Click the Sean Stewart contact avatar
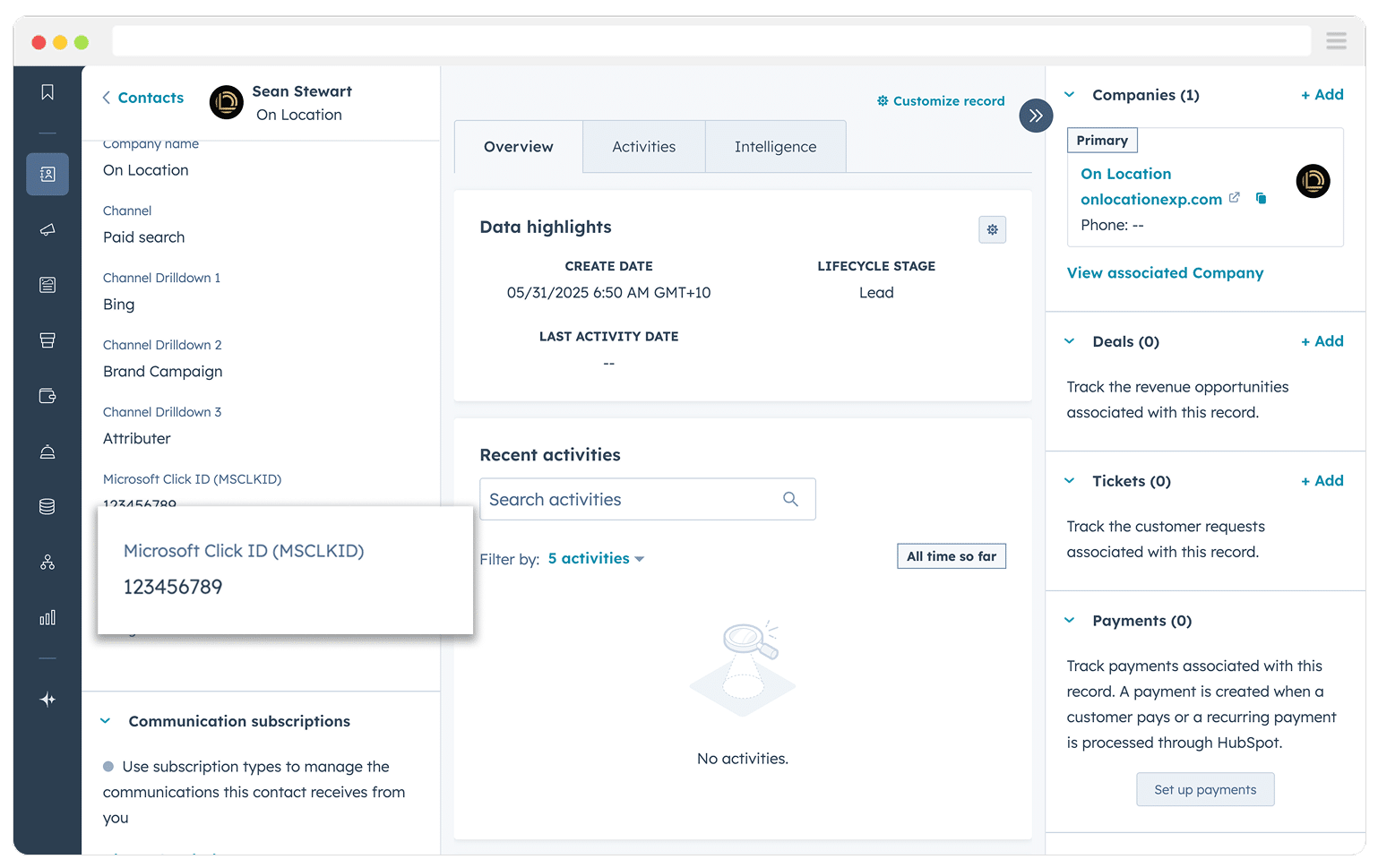Viewport: 1378px width, 868px height. point(227,102)
